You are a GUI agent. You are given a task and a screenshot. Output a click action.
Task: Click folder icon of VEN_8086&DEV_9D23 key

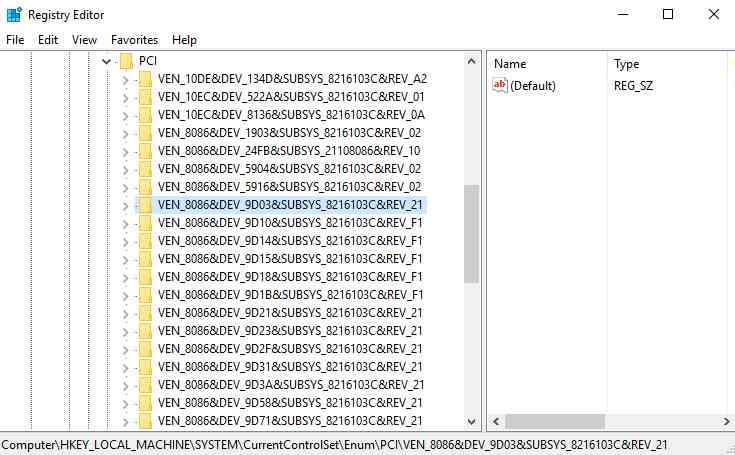tap(145, 331)
